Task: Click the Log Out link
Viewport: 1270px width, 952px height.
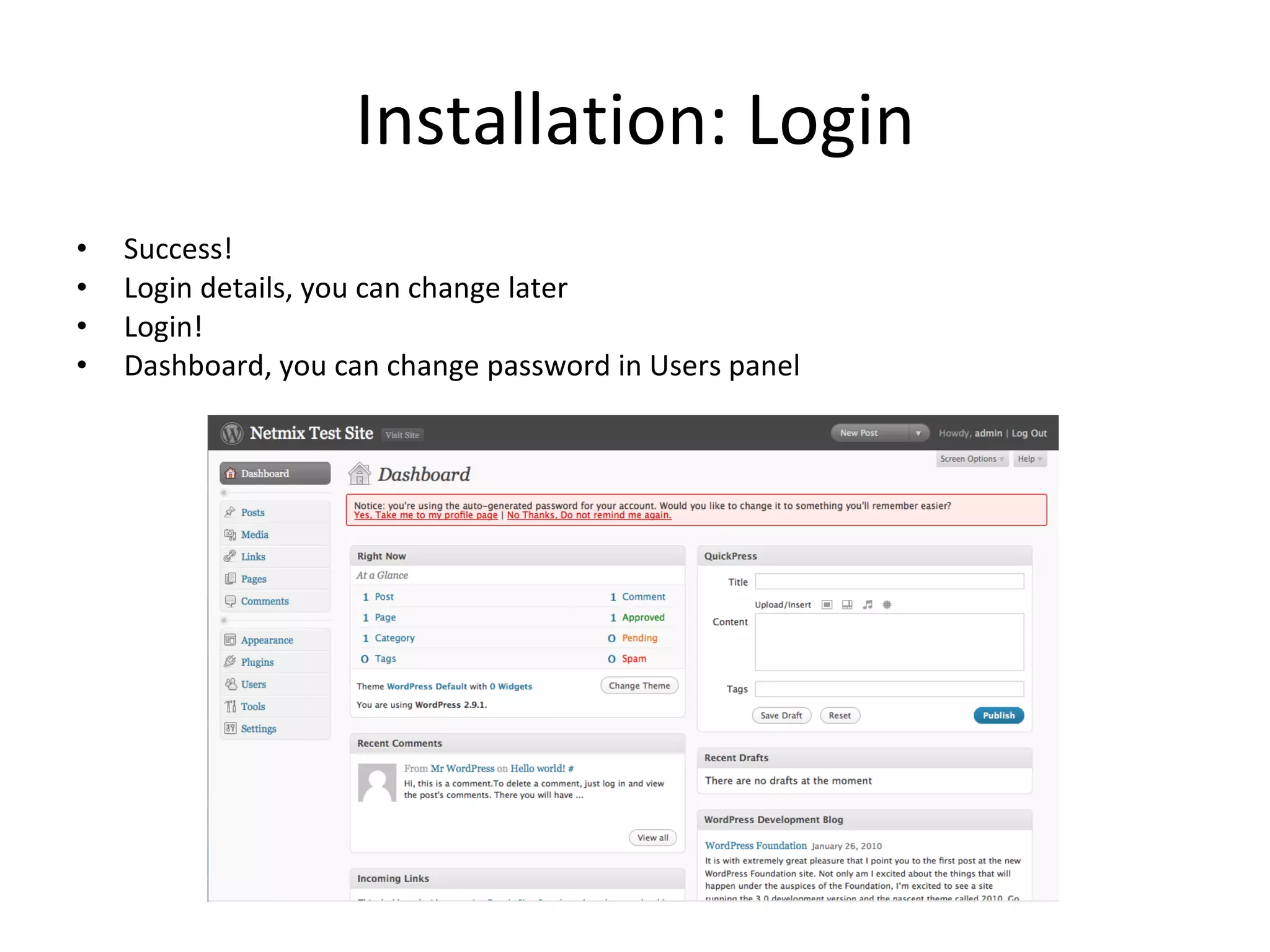Action: point(1029,433)
